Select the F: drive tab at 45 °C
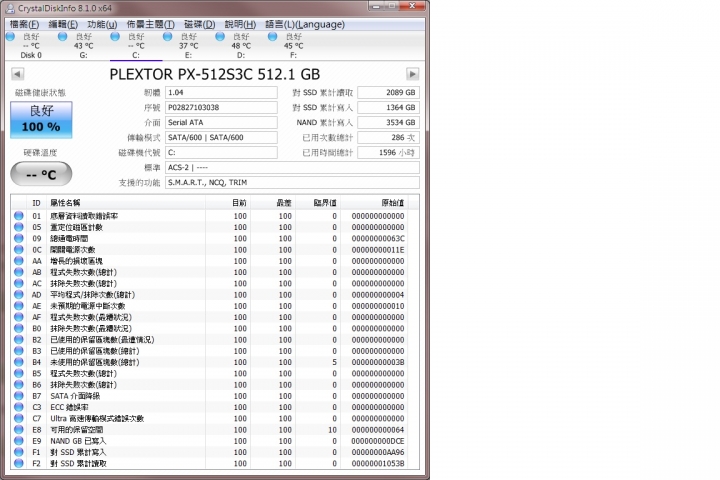Image resolution: width=720 pixels, height=480 pixels. (293, 45)
